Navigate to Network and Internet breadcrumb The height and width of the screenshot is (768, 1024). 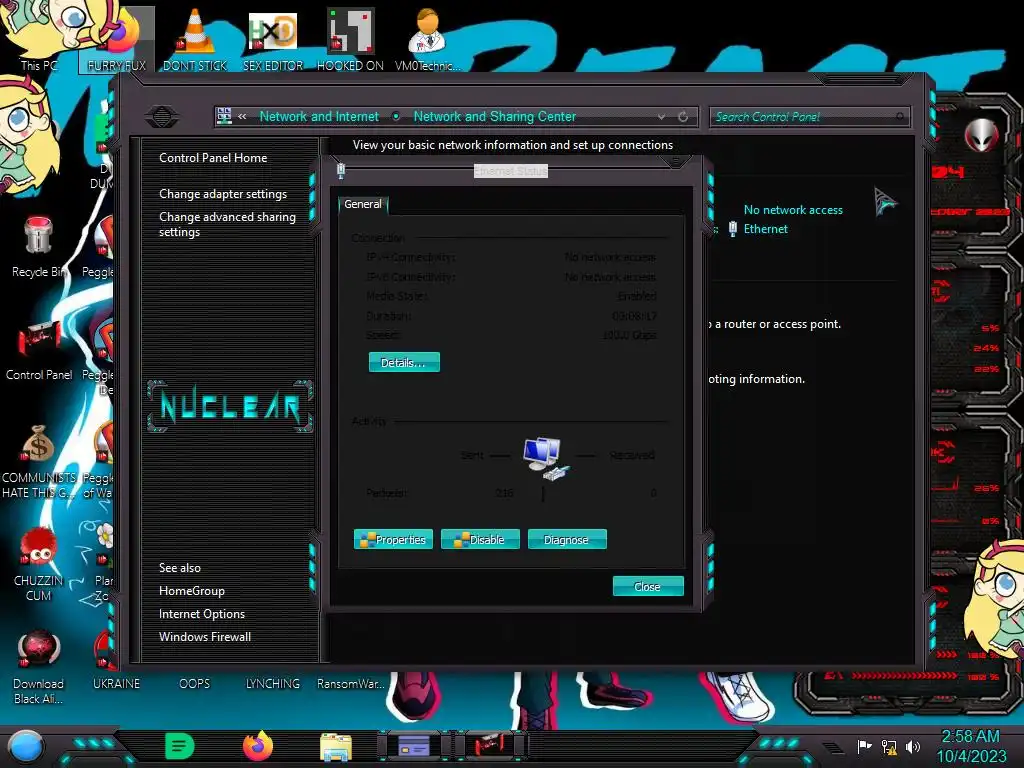pyautogui.click(x=319, y=116)
